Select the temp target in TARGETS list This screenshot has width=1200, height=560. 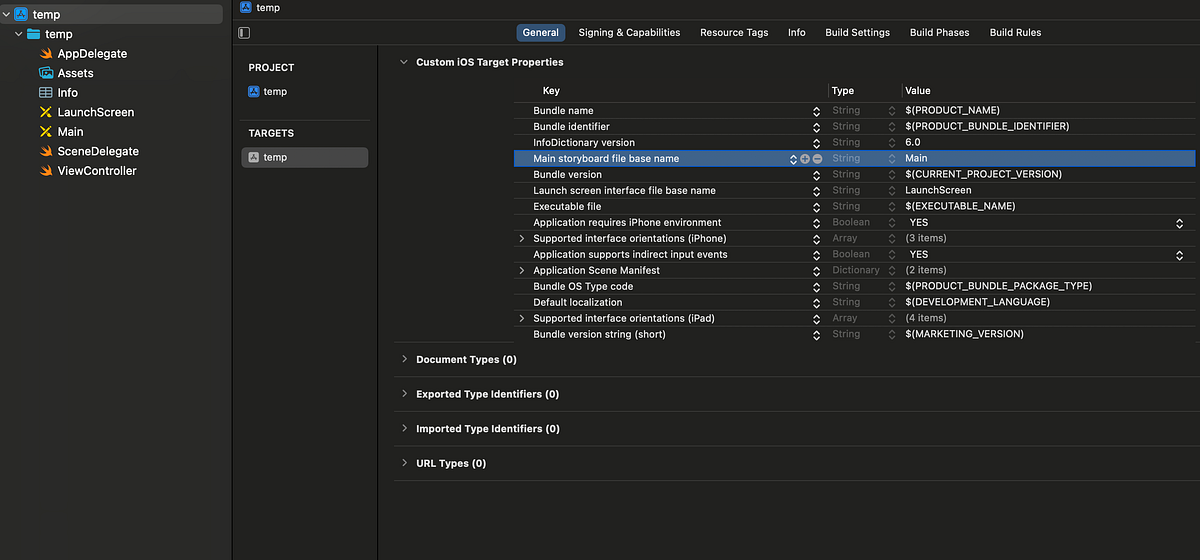pos(275,158)
